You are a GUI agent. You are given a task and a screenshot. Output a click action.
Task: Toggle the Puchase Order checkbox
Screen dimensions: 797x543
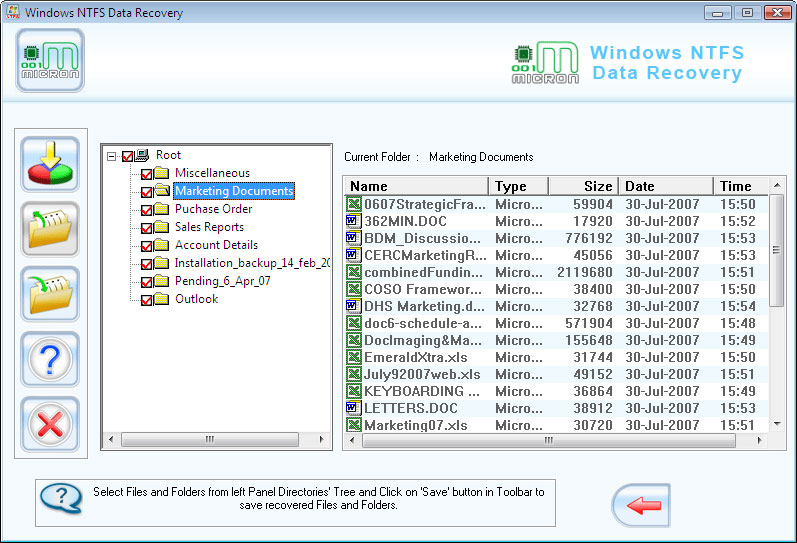pos(146,210)
